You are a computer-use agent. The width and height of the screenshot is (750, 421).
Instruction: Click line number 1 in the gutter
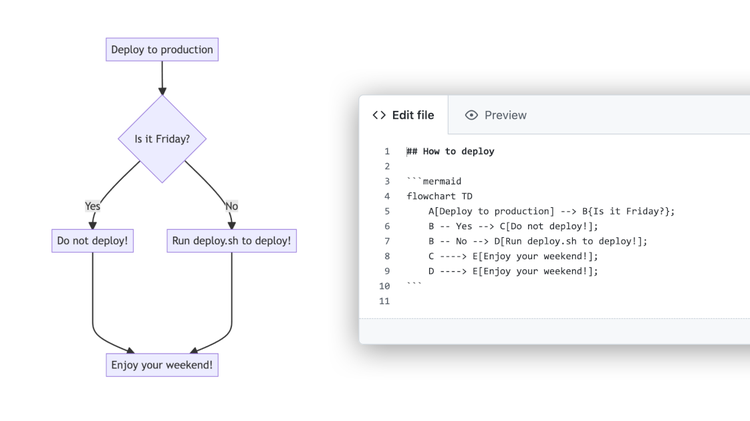click(x=387, y=151)
